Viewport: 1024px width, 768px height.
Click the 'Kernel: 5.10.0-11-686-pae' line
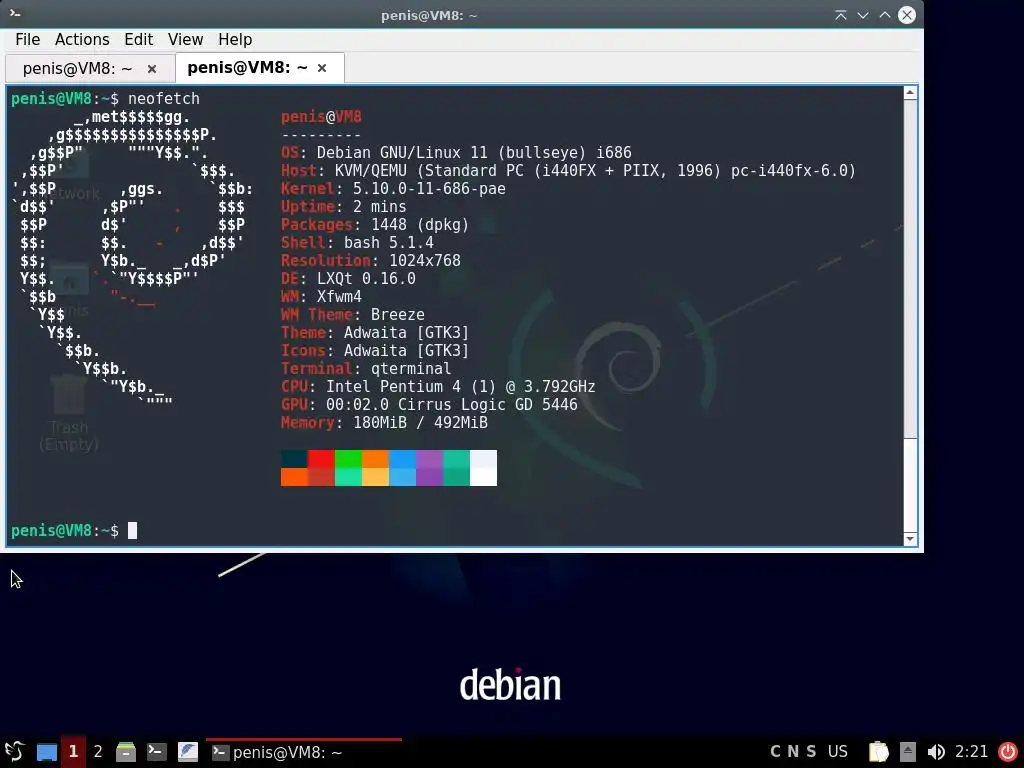point(393,189)
